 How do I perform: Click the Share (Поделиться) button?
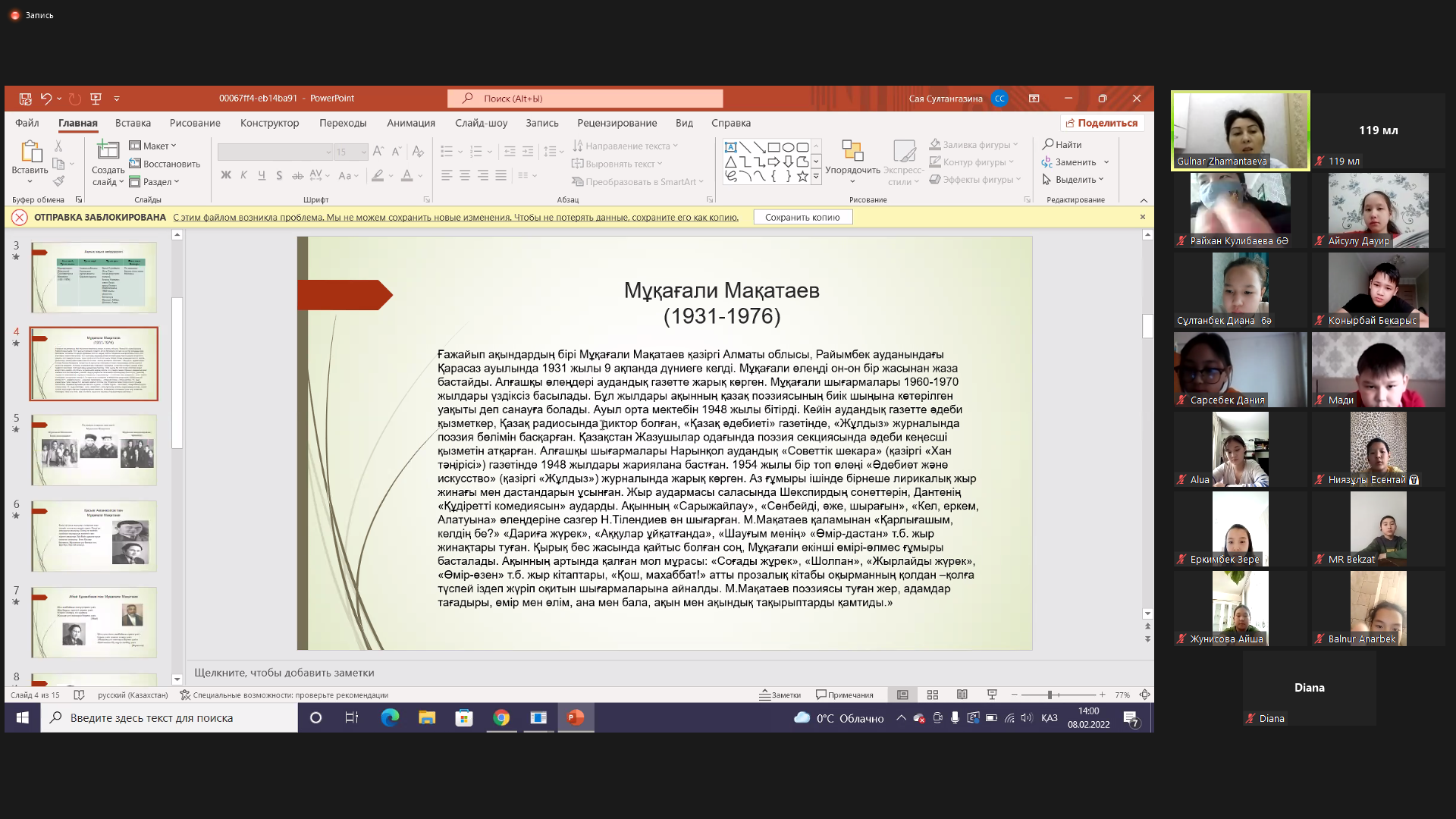click(1102, 123)
